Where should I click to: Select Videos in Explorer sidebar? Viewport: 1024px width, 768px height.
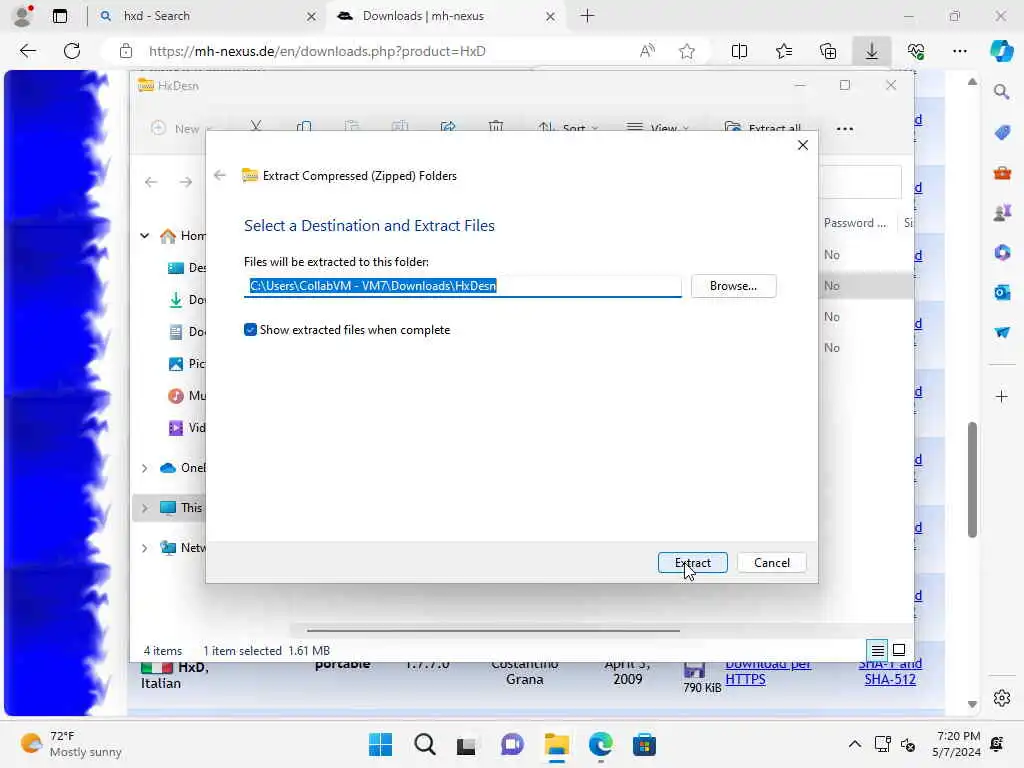(187, 428)
